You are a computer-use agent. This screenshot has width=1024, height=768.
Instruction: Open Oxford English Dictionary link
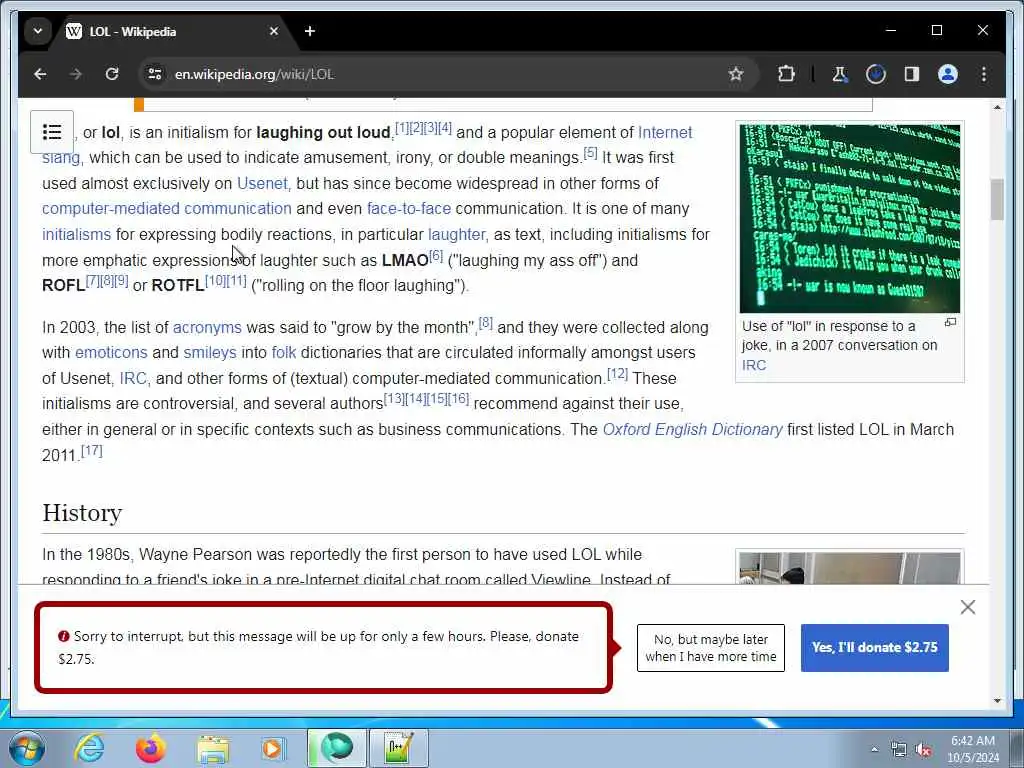[x=692, y=430]
